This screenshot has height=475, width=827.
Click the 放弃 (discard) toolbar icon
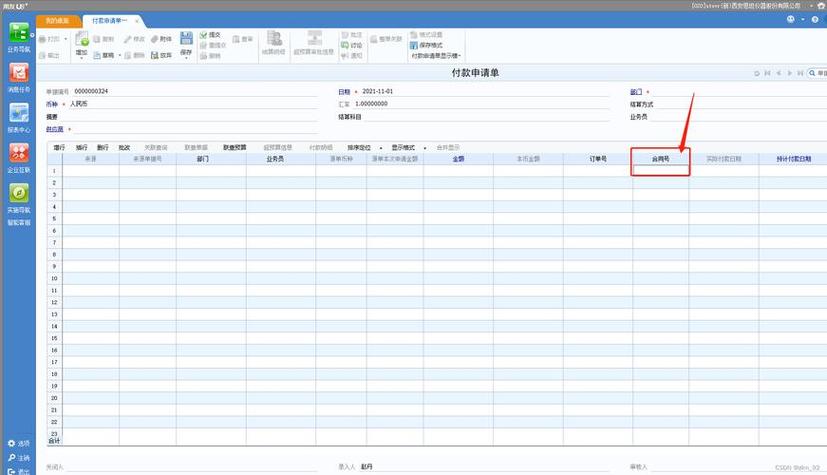pos(161,55)
